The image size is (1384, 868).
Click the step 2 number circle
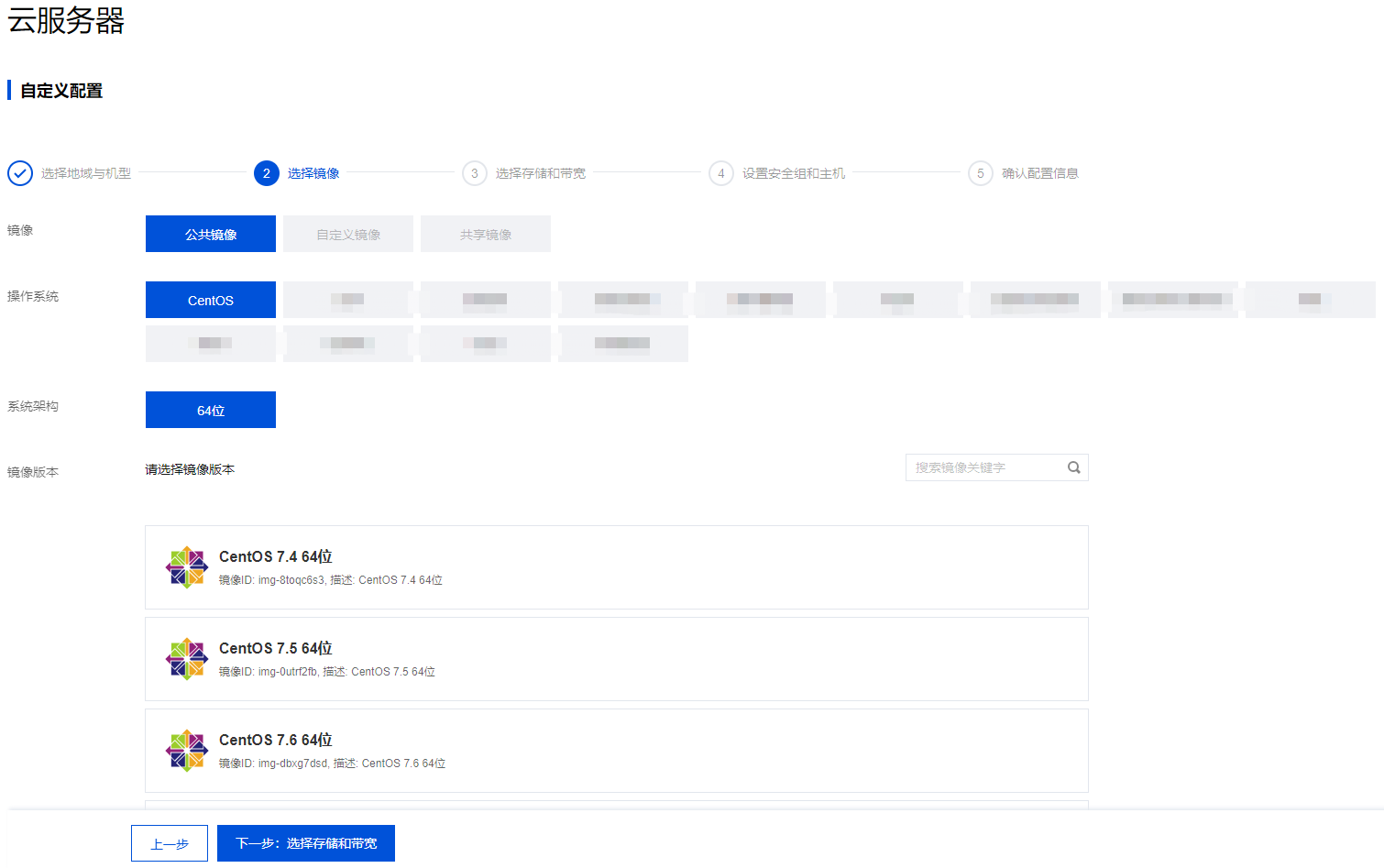(267, 173)
